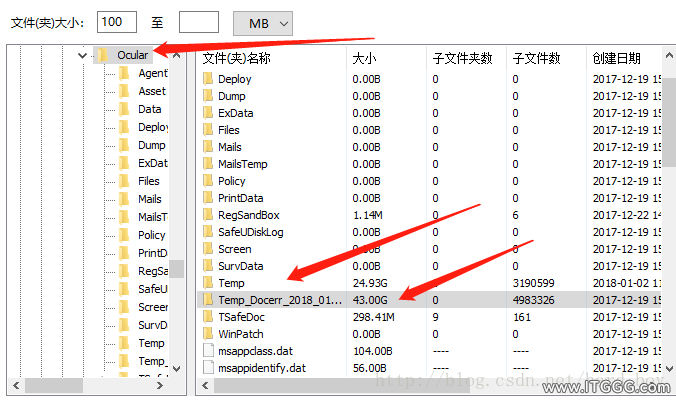This screenshot has height=400, width=676.
Task: Click WinPatch folder icon in list
Action: pos(208,334)
